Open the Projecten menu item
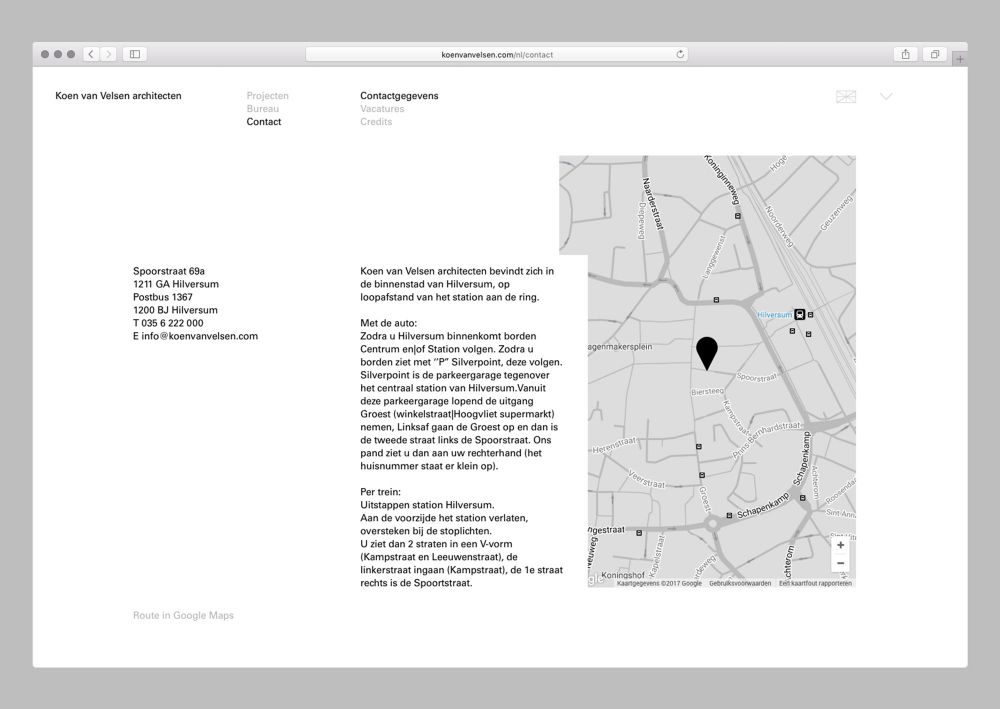This screenshot has height=709, width=1000. point(267,96)
